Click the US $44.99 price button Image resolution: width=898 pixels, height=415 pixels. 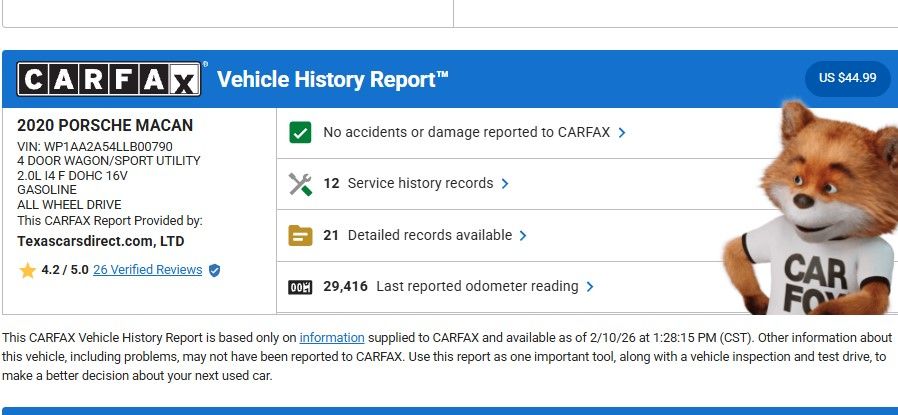[x=847, y=78]
